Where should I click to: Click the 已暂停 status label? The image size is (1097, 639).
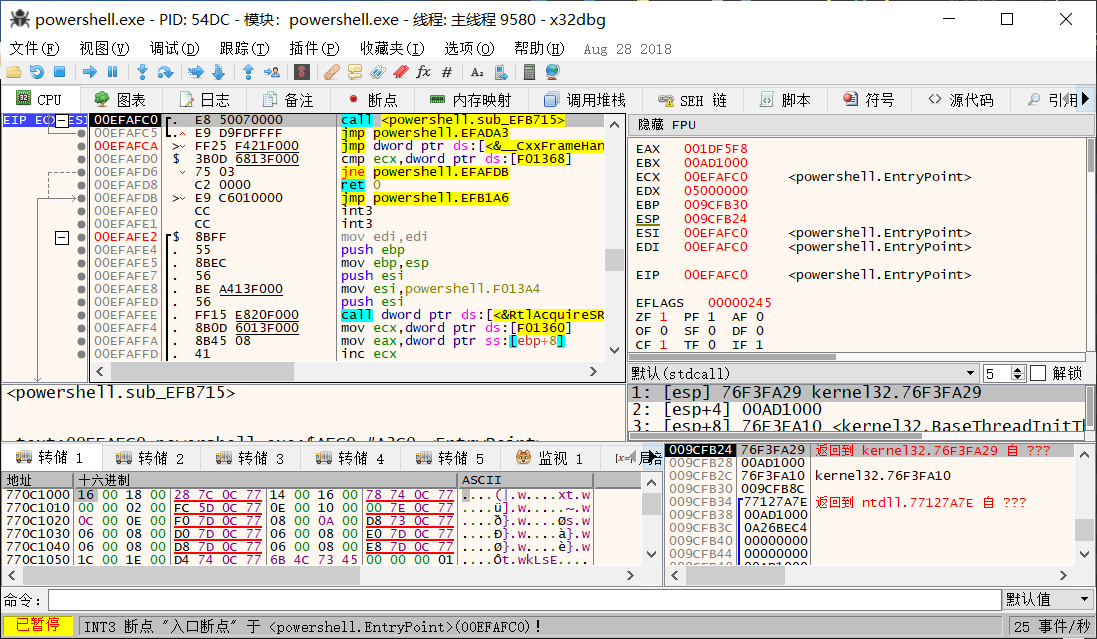click(x=38, y=625)
